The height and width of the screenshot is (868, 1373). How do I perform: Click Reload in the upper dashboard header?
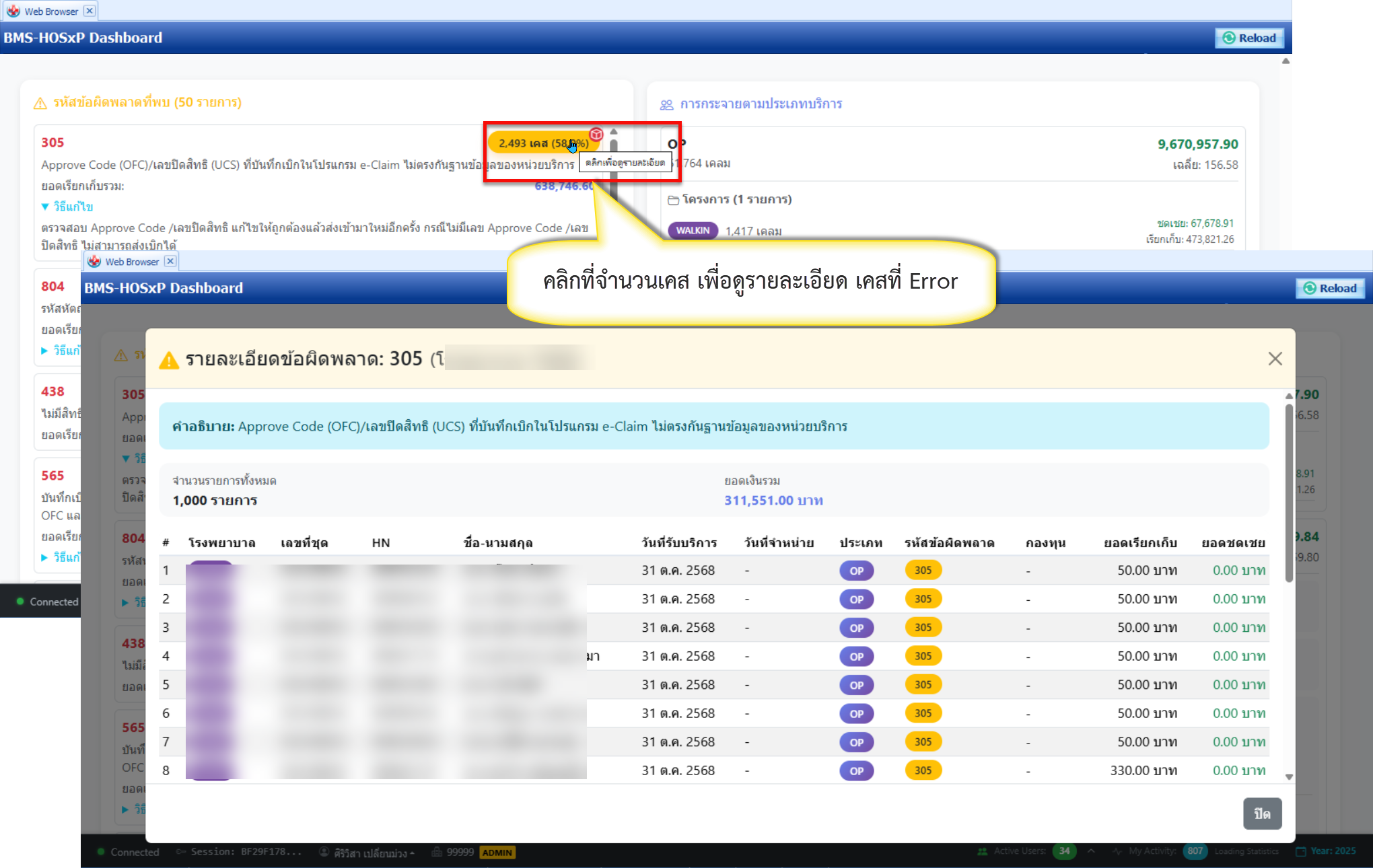(1250, 38)
